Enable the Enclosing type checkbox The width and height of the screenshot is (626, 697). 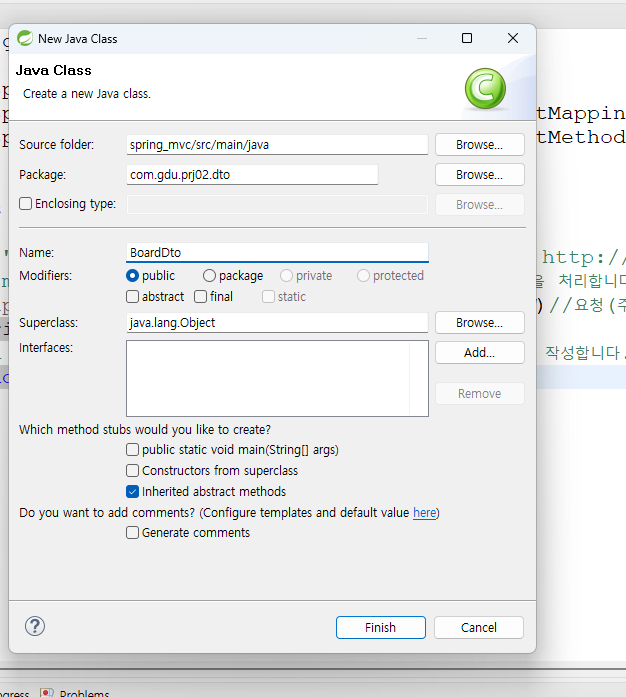26,204
